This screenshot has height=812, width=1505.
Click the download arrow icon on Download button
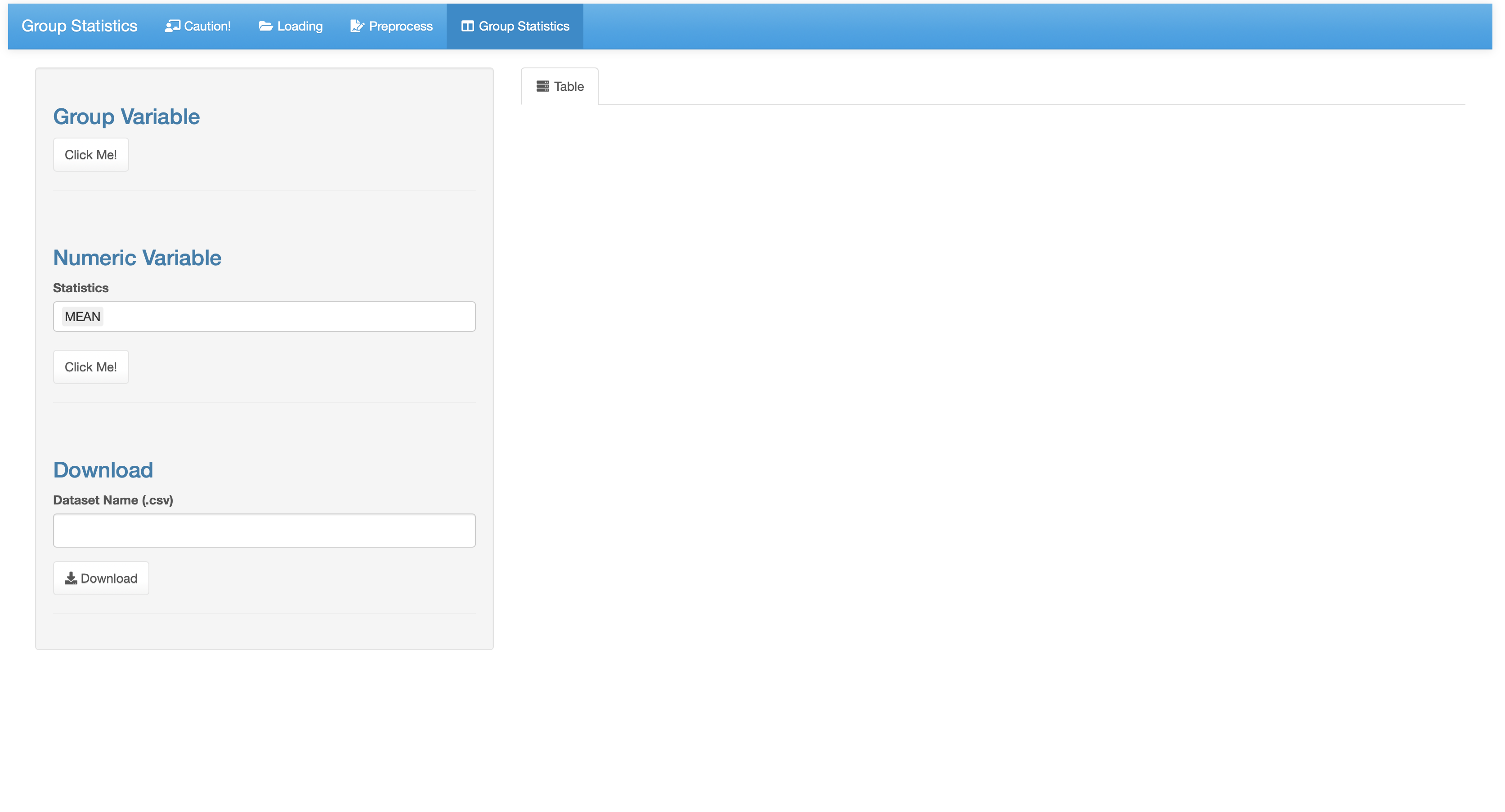71,578
